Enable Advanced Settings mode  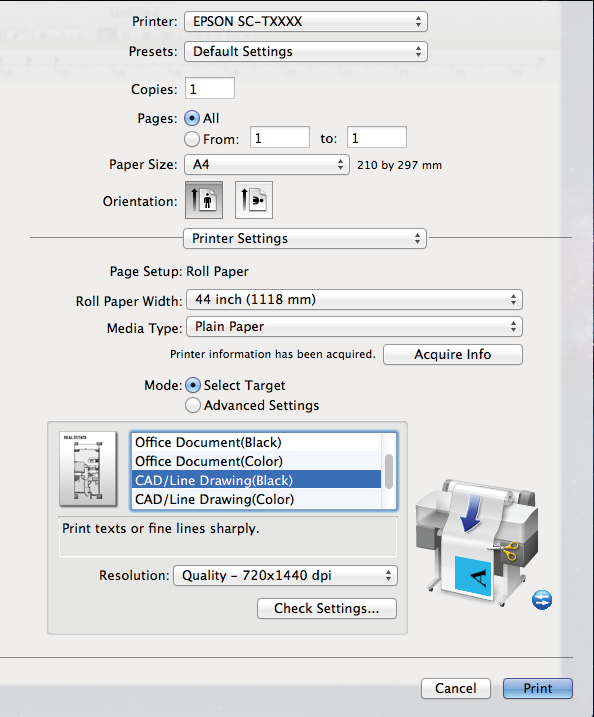click(x=193, y=405)
